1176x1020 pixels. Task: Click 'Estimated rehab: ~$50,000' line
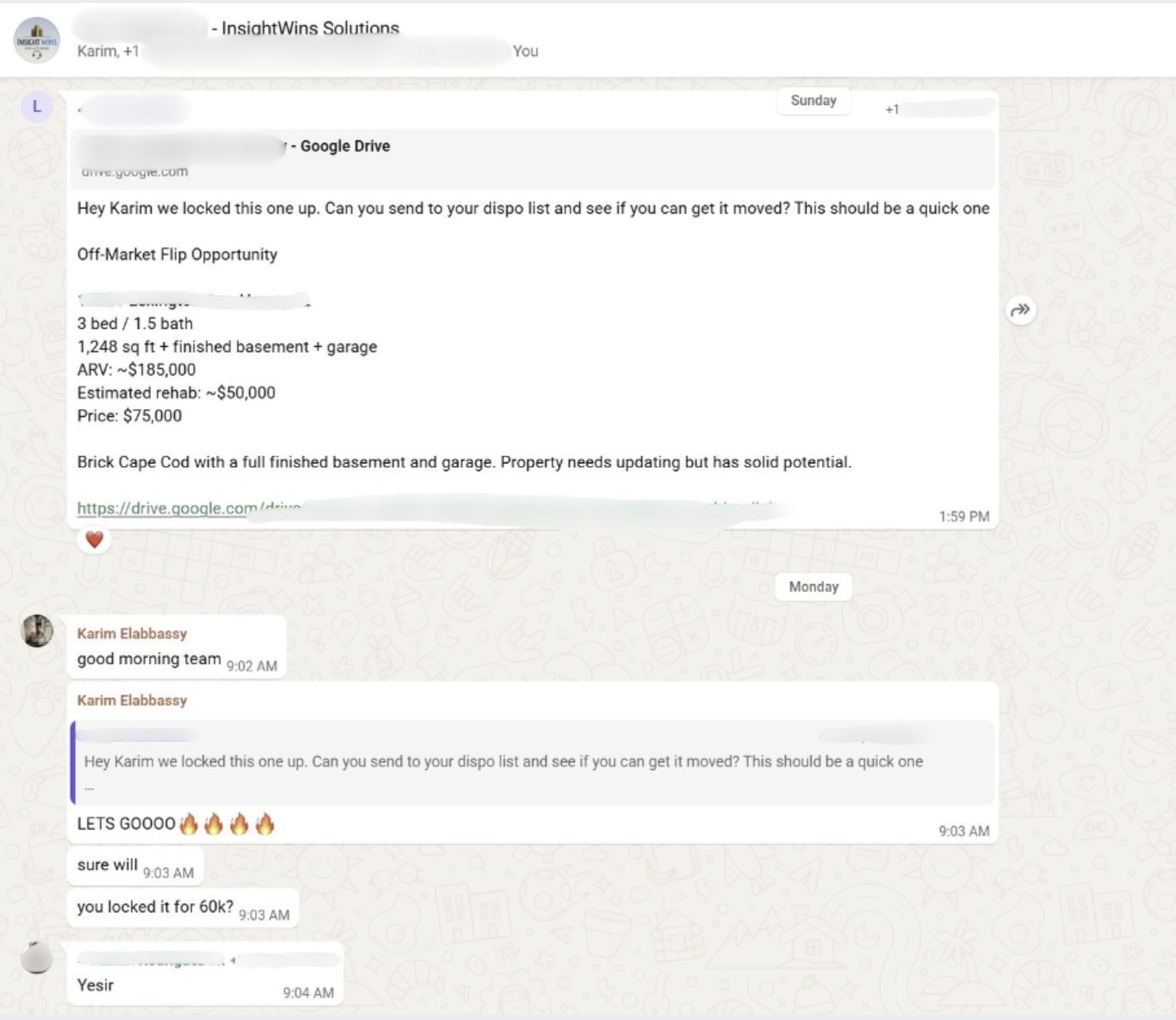click(176, 393)
